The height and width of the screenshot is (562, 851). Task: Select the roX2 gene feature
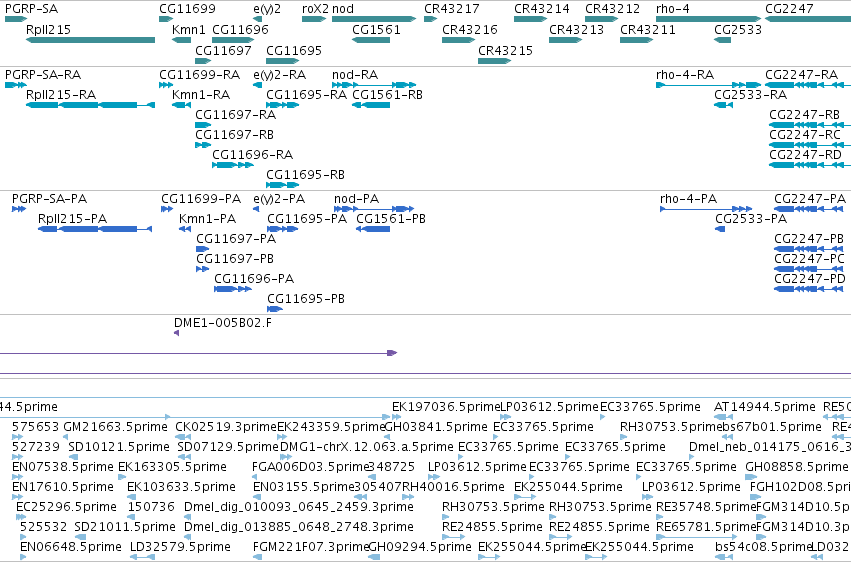(314, 19)
